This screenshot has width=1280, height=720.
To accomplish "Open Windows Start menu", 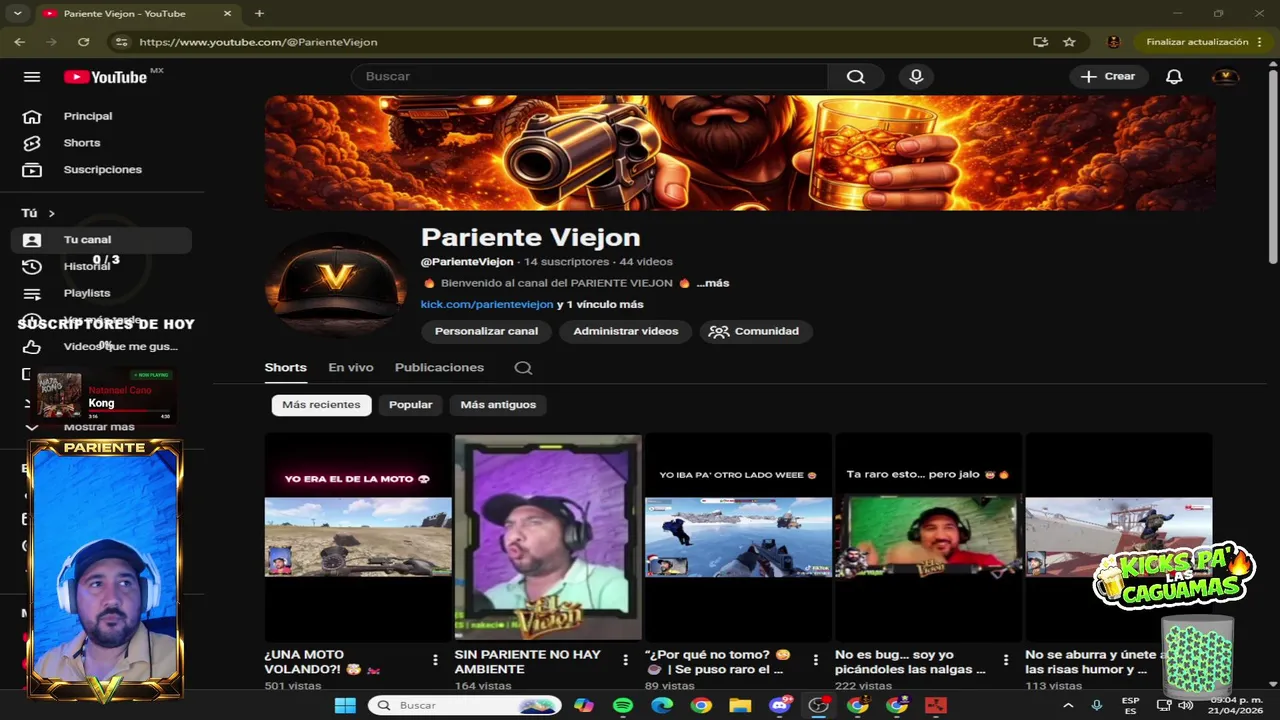I will [x=345, y=705].
